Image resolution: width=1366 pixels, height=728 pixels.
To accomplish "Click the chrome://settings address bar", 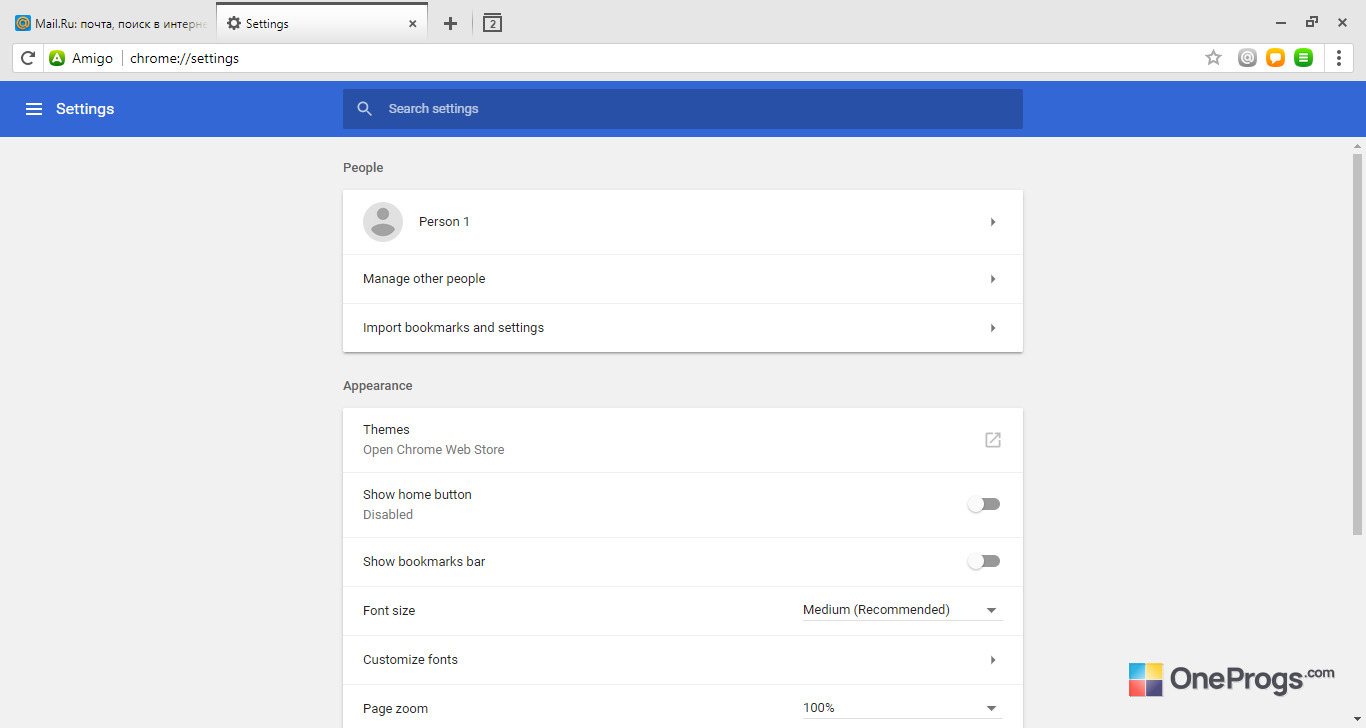I will point(660,58).
